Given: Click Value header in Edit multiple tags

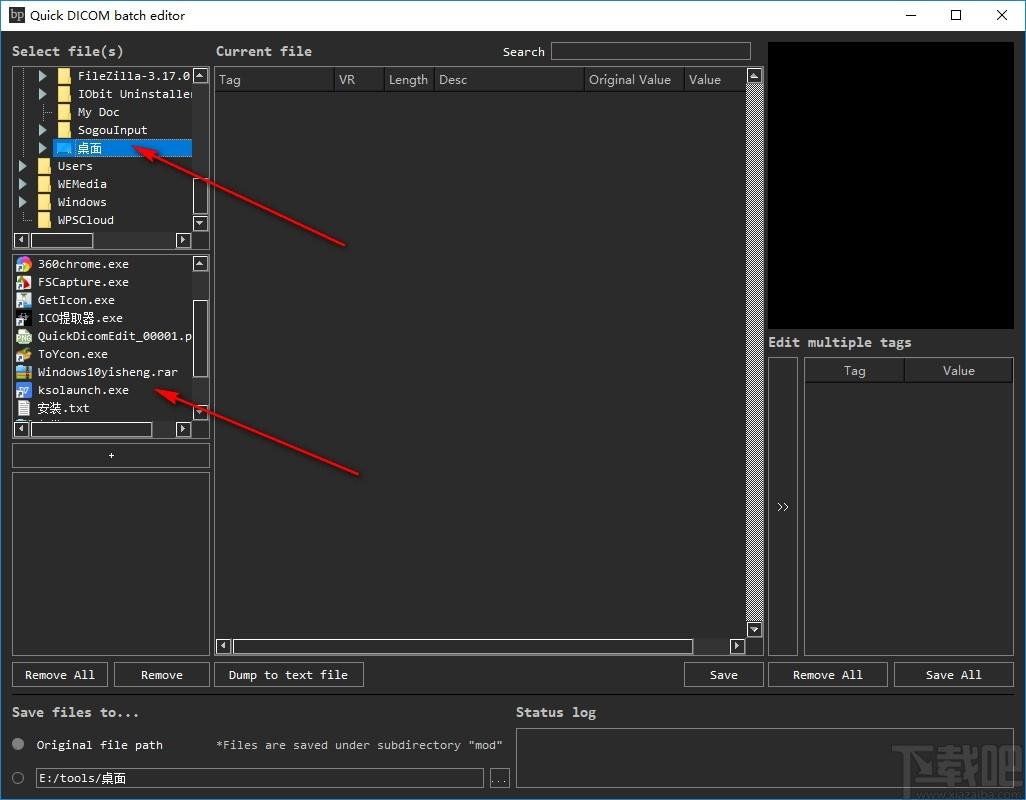Looking at the screenshot, I should [959, 371].
